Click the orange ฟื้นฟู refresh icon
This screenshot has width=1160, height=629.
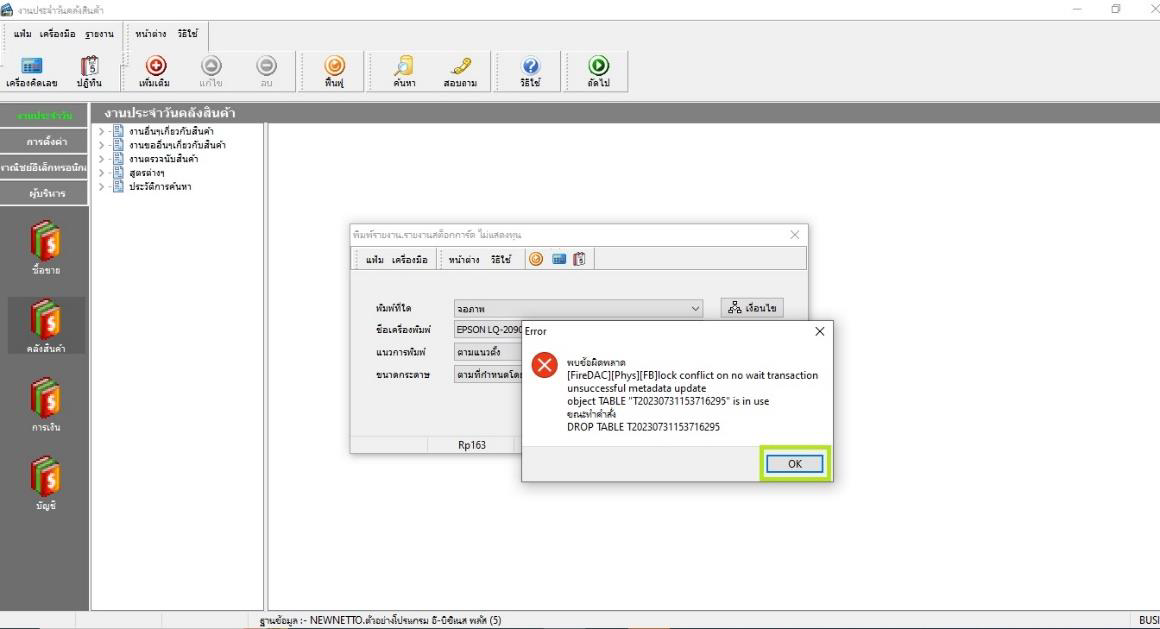[334, 66]
